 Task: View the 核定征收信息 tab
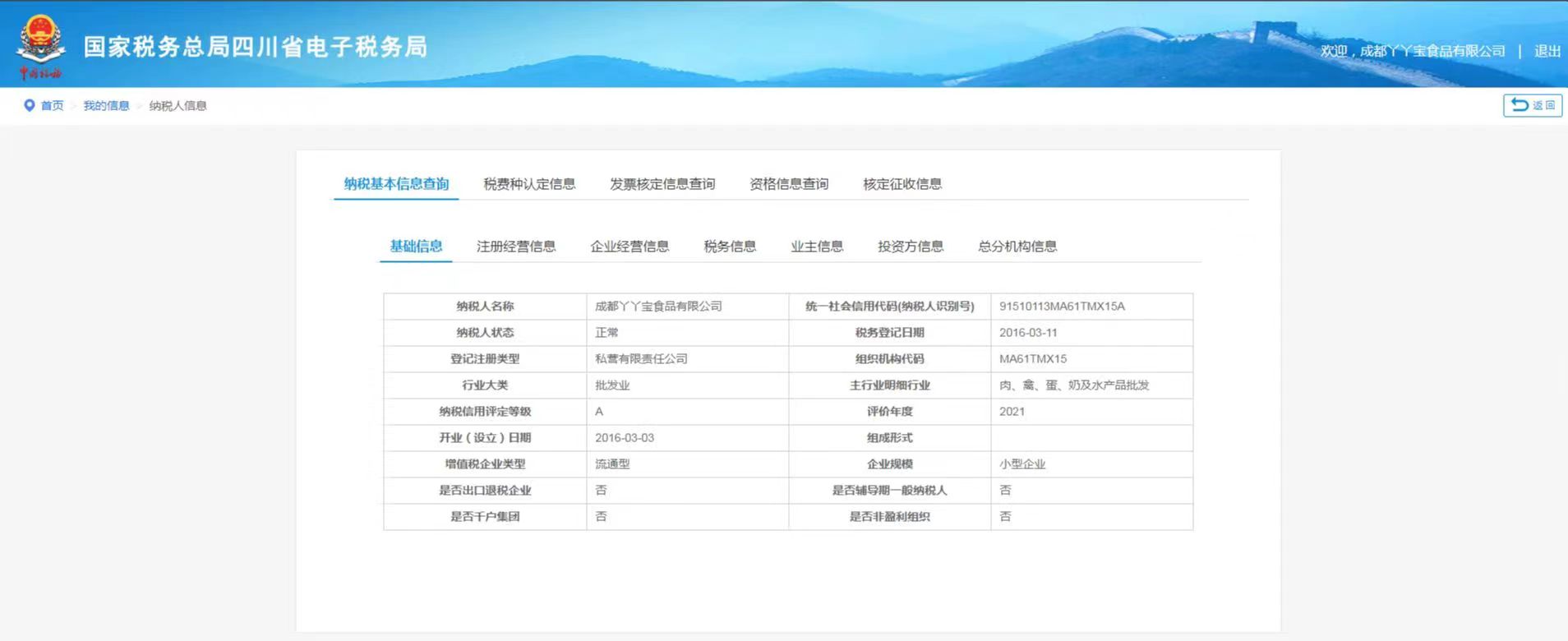[x=902, y=184]
